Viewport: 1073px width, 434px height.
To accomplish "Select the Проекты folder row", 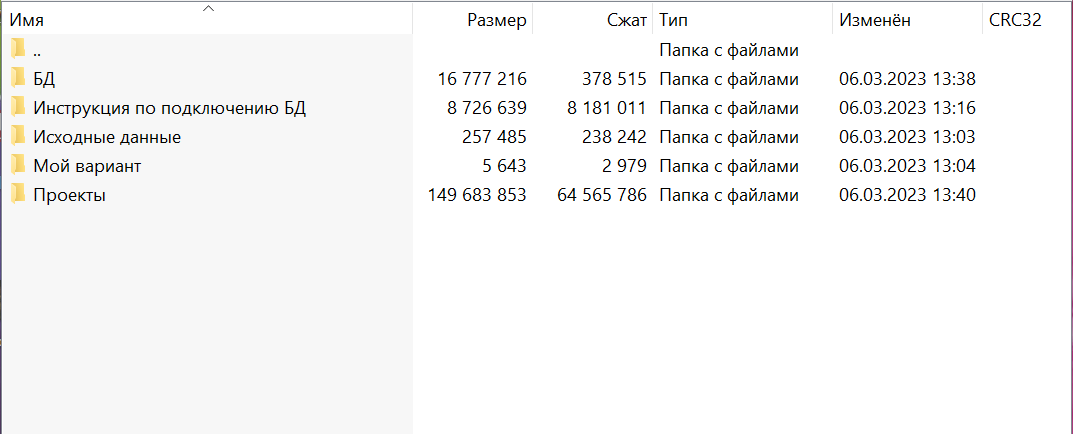I will (69, 195).
